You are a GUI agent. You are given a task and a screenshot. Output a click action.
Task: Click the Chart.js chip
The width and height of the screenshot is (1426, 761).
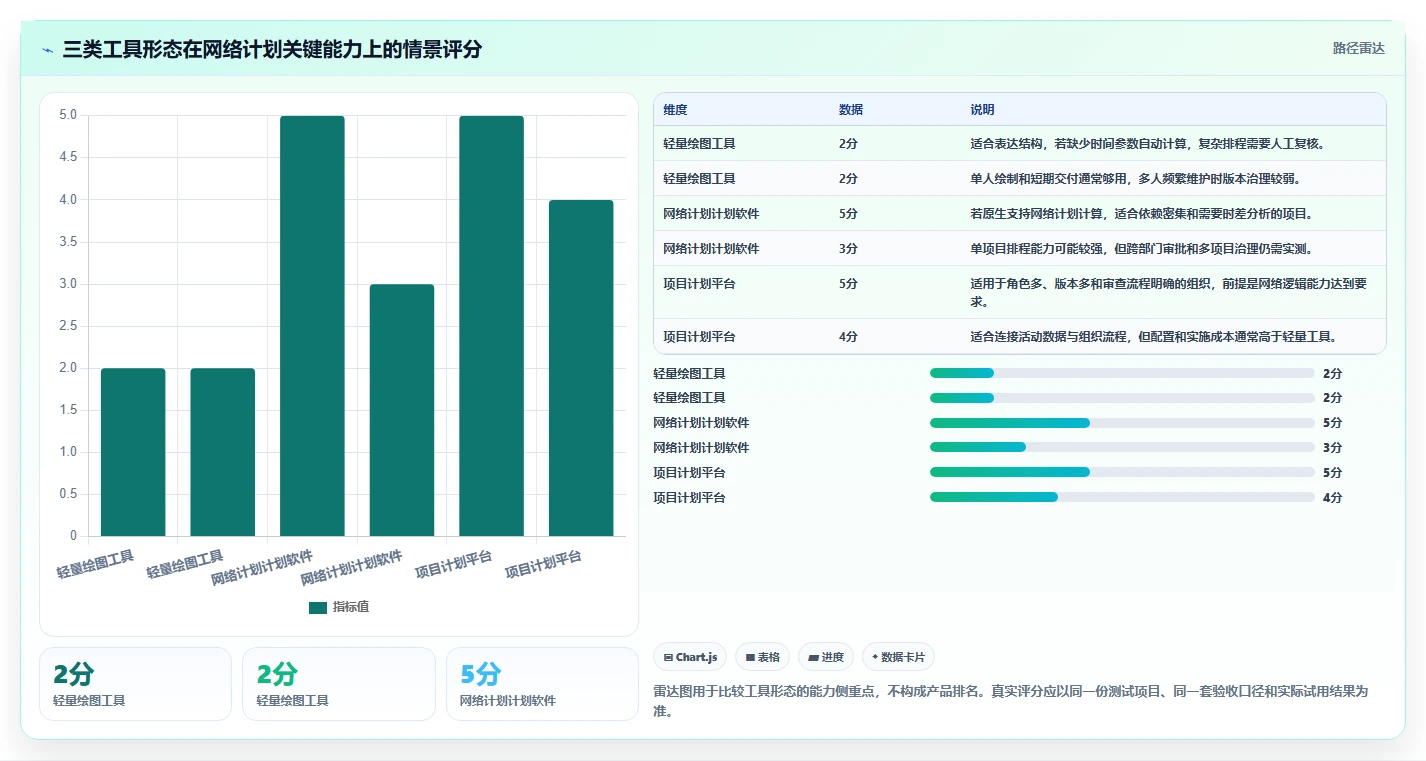[690, 657]
